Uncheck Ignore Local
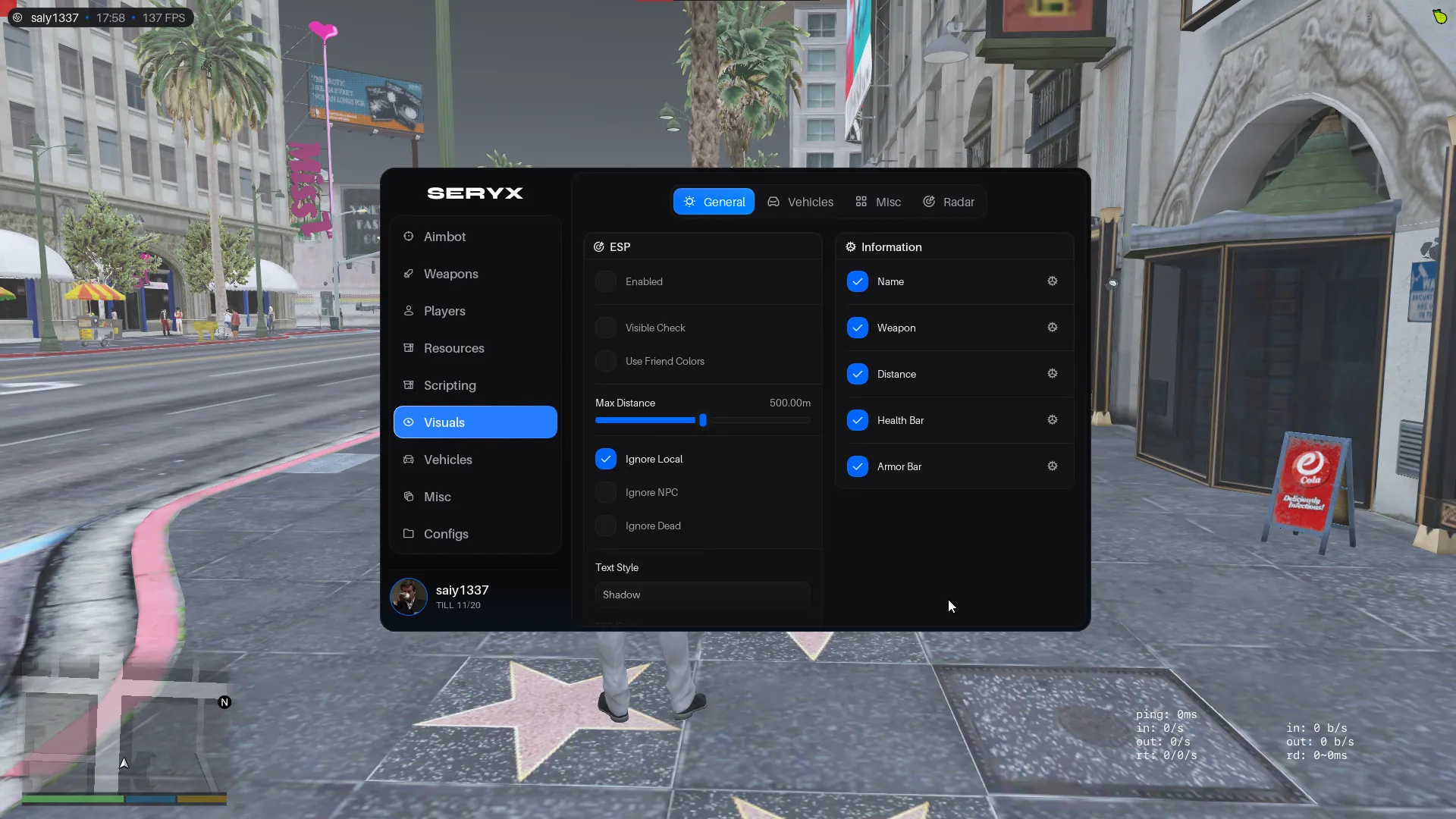 (x=606, y=460)
